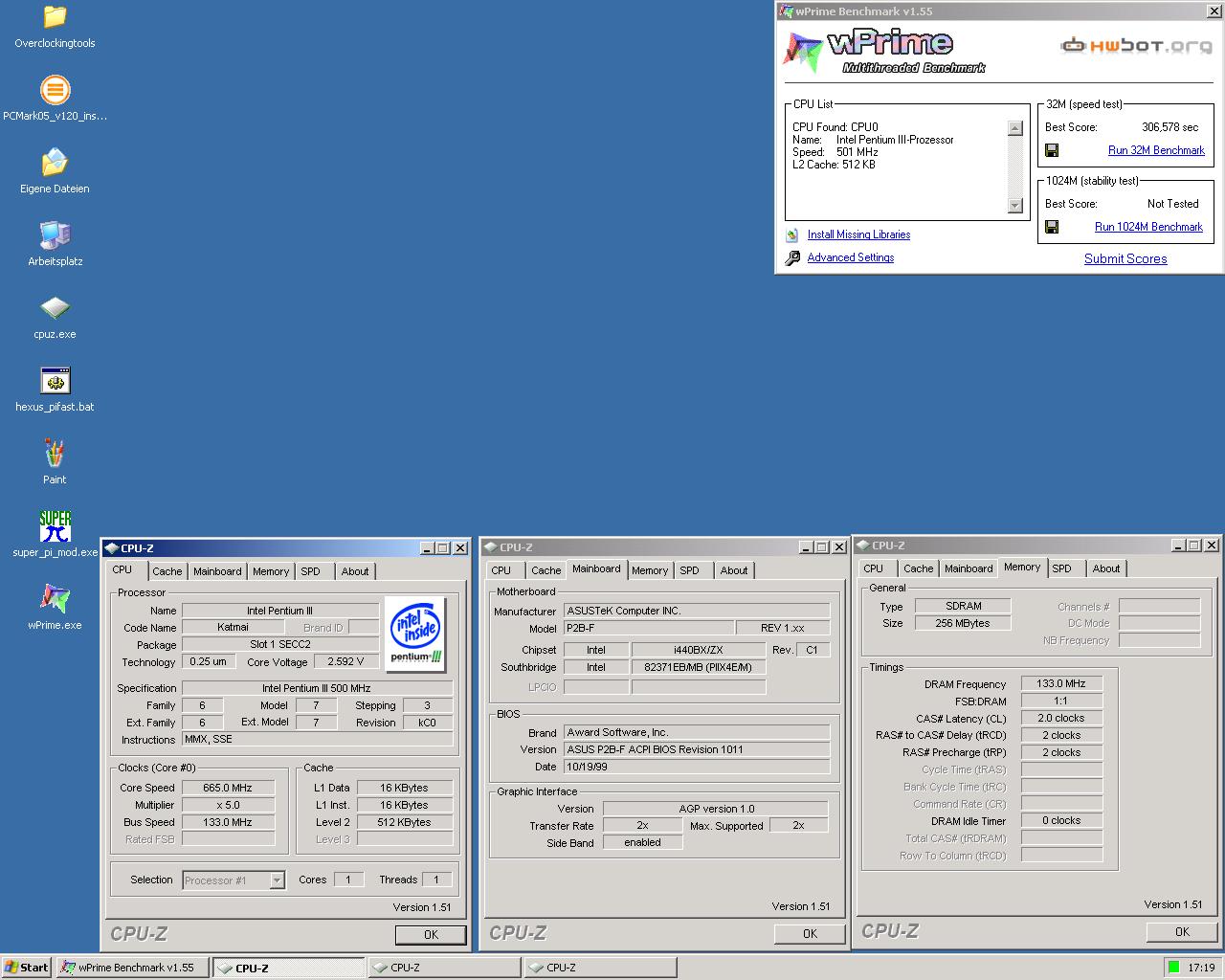The image size is (1225, 980).
Task: Click the DRAM Frequency 133.0 MHz field
Action: 1061,683
